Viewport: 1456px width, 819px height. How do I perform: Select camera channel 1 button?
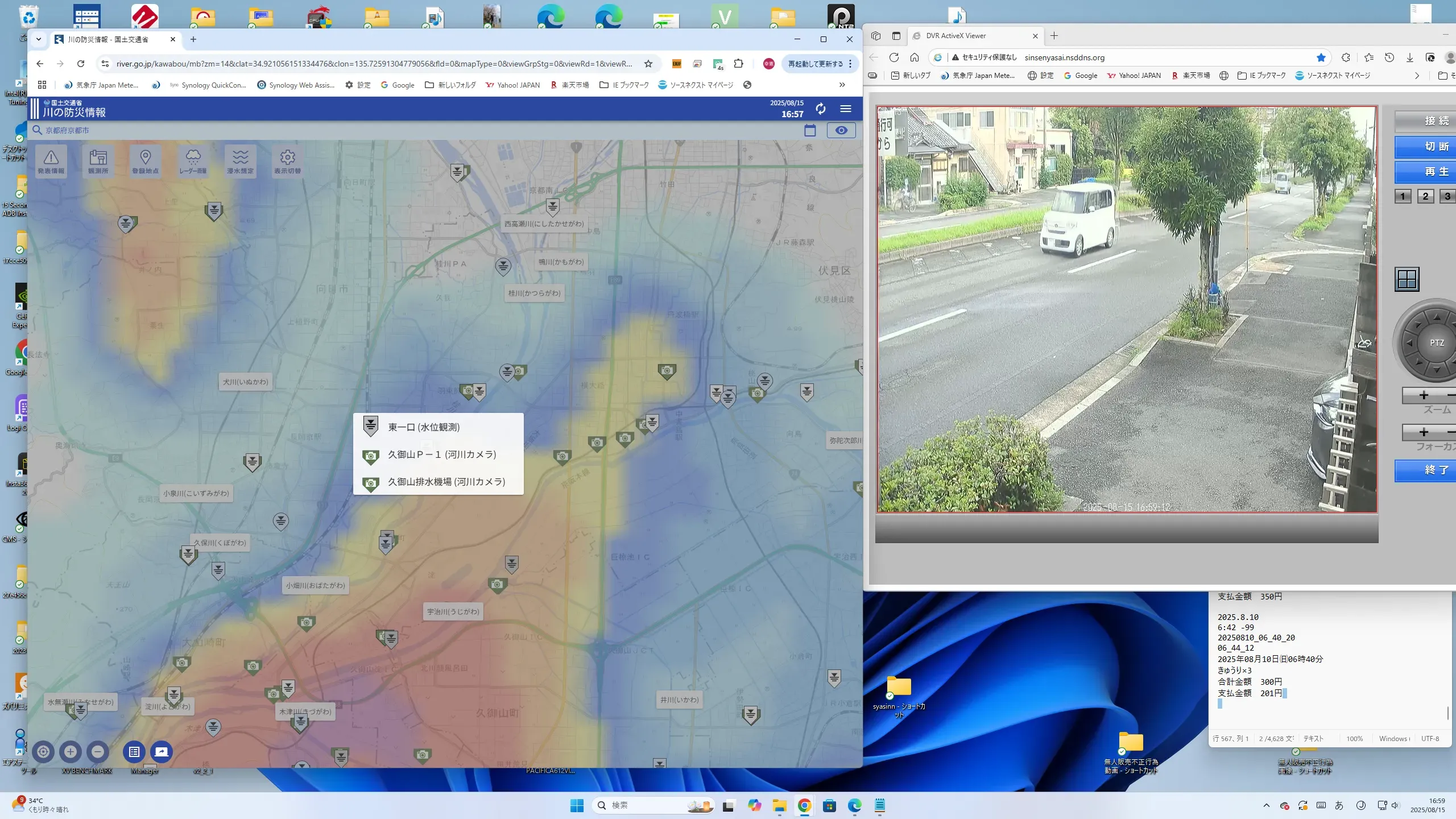[1403, 196]
